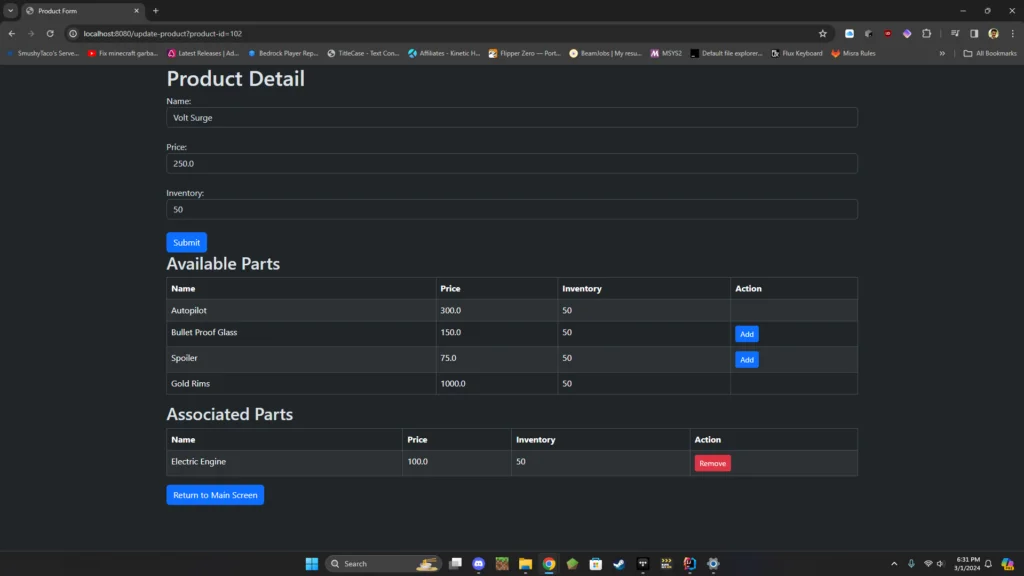Open the Flipper Zero bookmark
This screenshot has height=576, width=1024.
click(x=524, y=54)
